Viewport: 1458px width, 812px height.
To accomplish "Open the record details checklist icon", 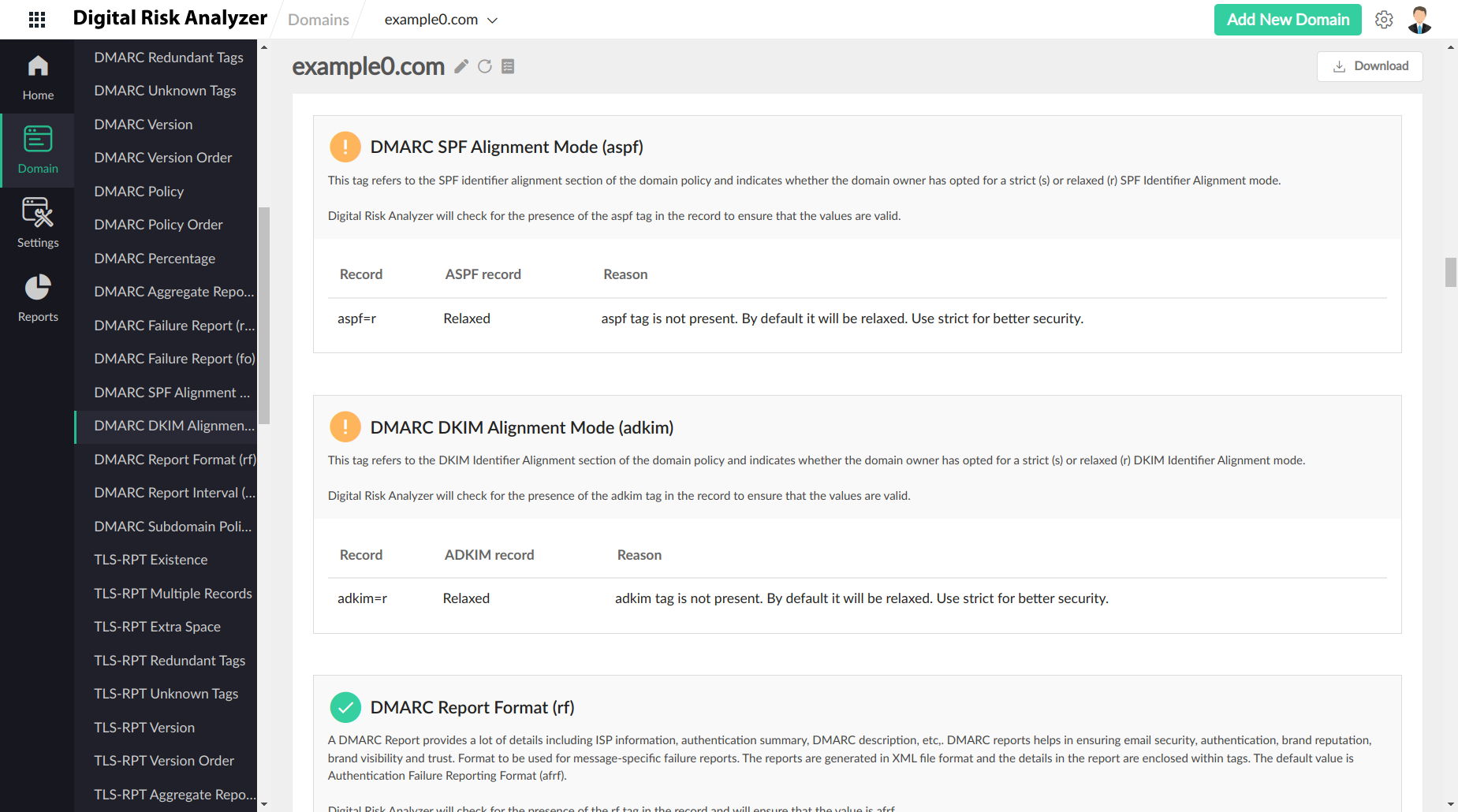I will click(x=508, y=66).
